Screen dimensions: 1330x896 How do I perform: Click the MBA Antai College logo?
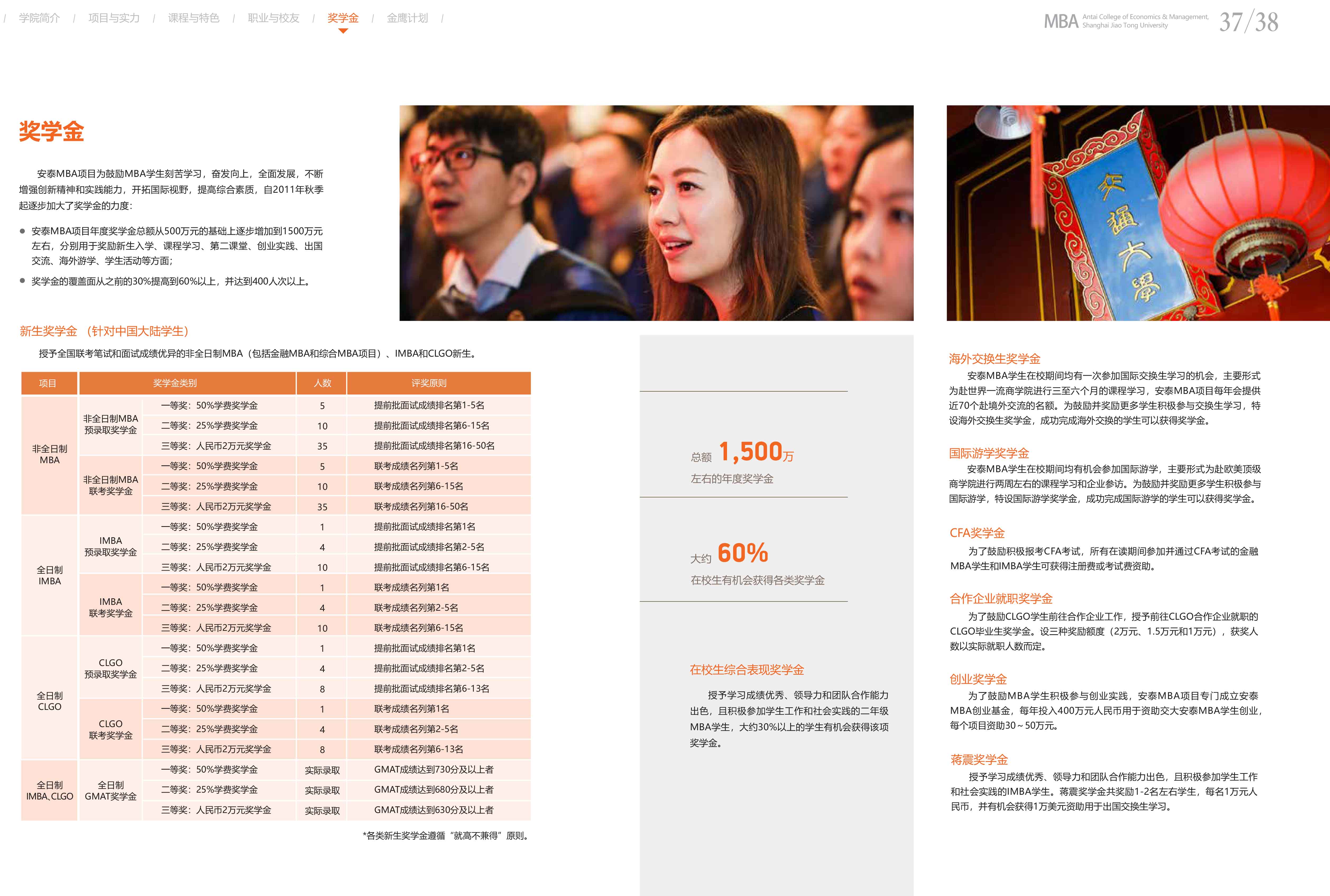coord(1124,21)
